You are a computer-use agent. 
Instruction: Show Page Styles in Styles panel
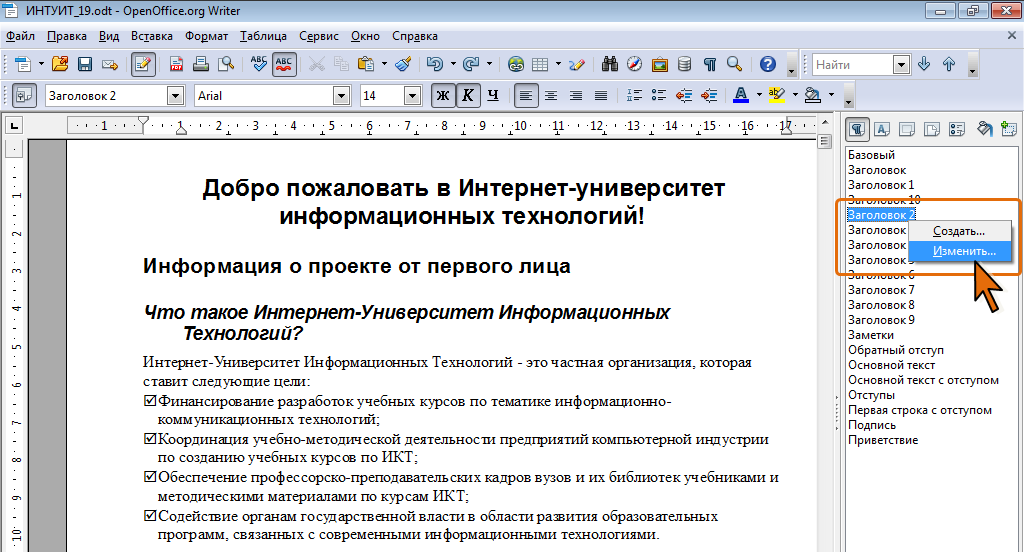pyautogui.click(x=932, y=129)
